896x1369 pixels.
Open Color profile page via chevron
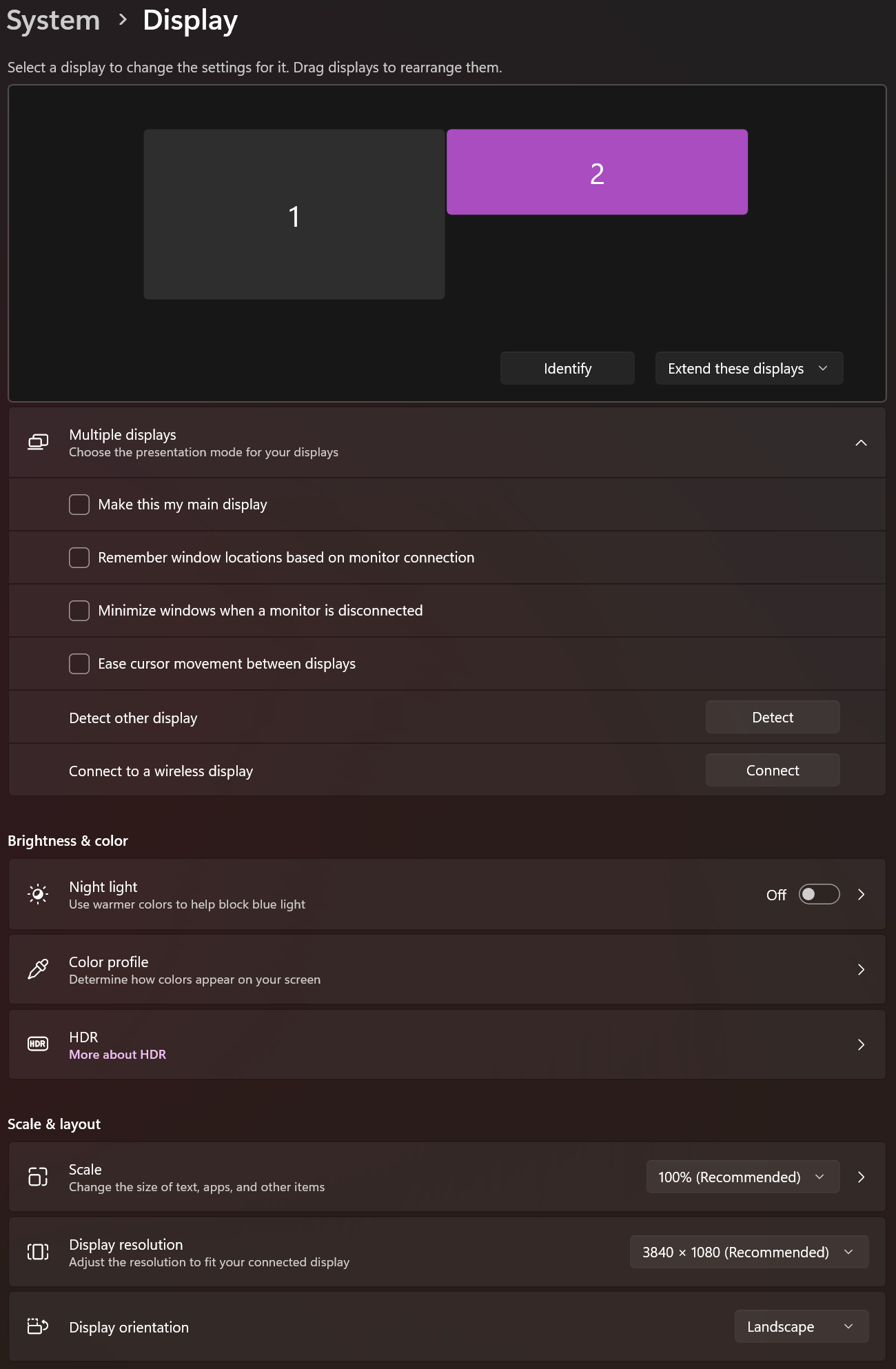[x=861, y=970]
